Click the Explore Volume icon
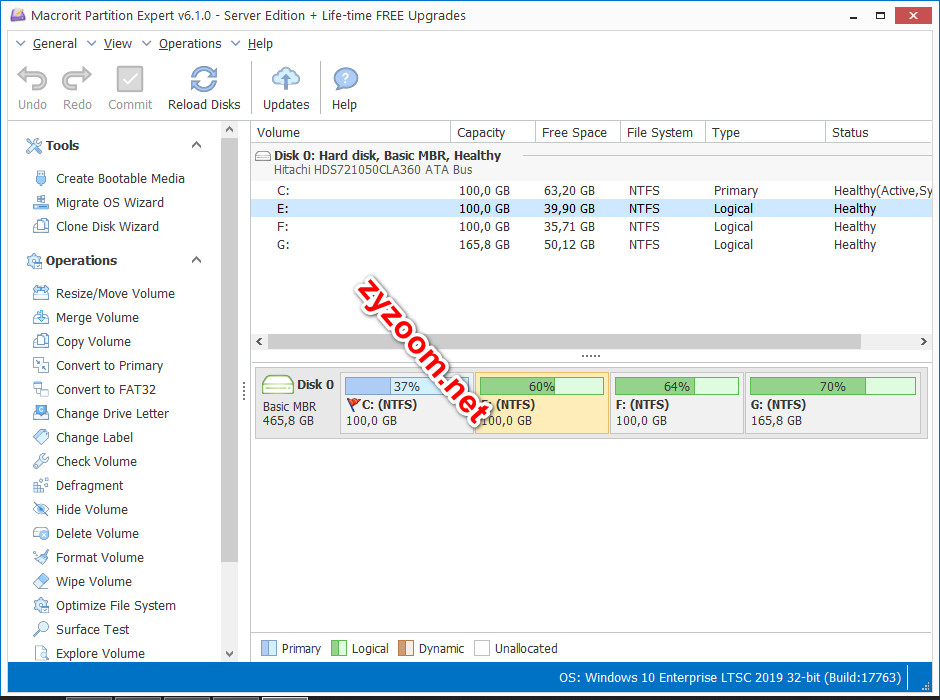940x700 pixels. (41, 653)
